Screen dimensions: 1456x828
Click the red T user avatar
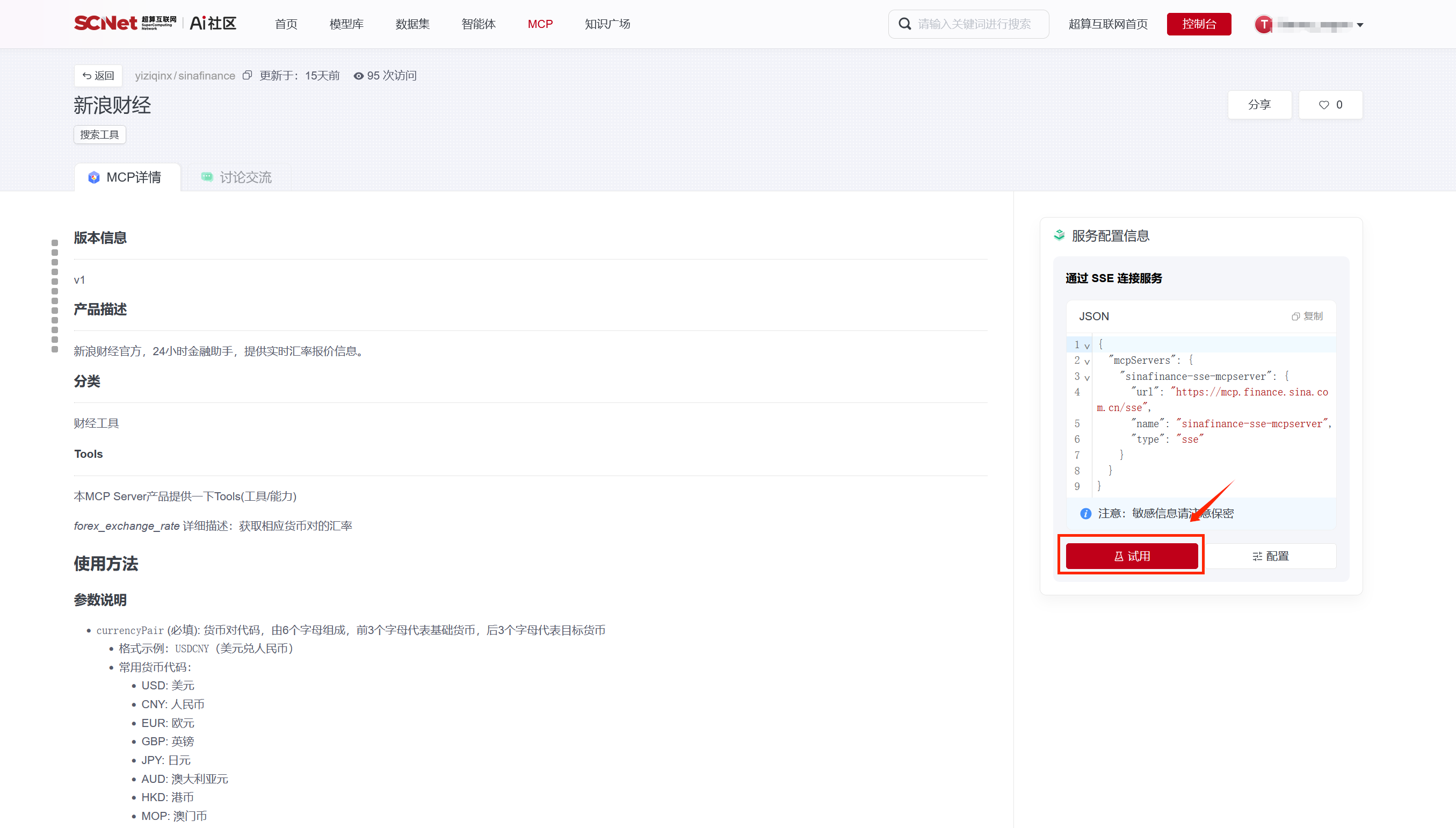pyautogui.click(x=1263, y=25)
